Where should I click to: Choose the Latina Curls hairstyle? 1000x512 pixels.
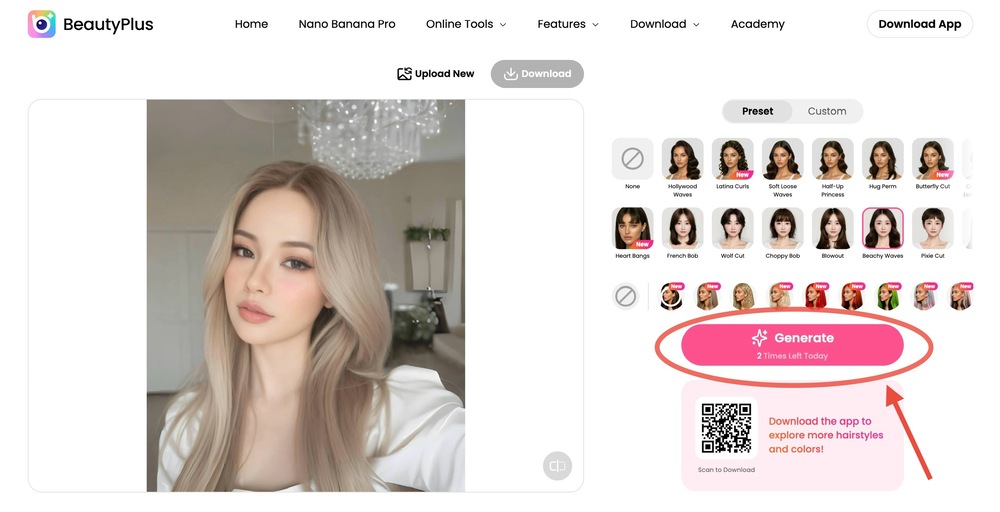733,159
